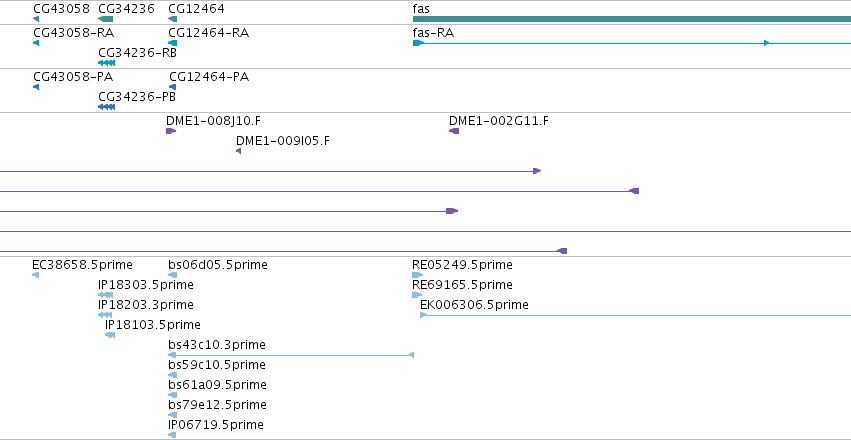Click the IP18203.3prime EST glyph
Screen dimensions: 851x440
click(x=105, y=315)
